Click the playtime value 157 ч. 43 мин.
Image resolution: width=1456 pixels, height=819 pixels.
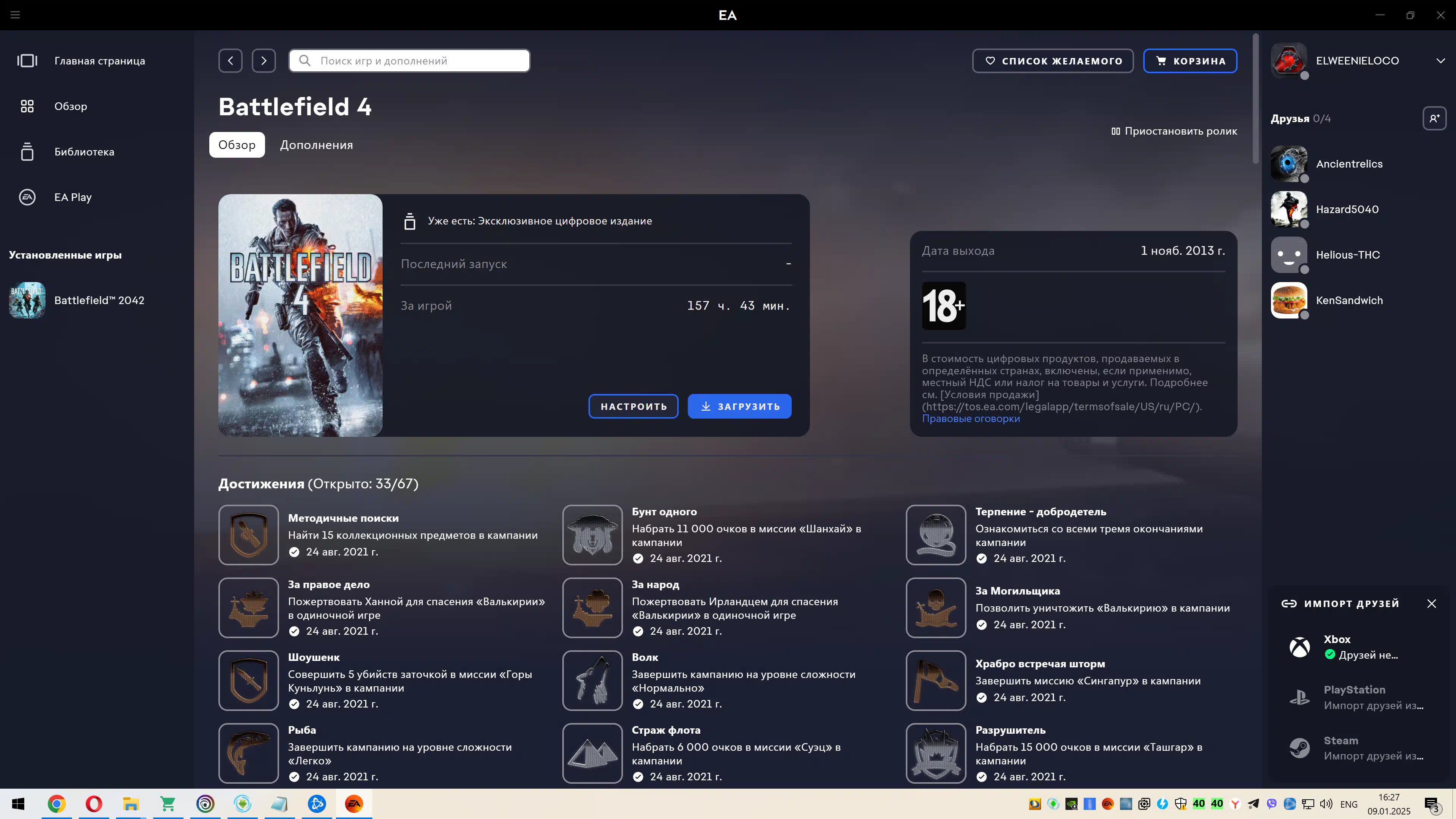click(738, 306)
